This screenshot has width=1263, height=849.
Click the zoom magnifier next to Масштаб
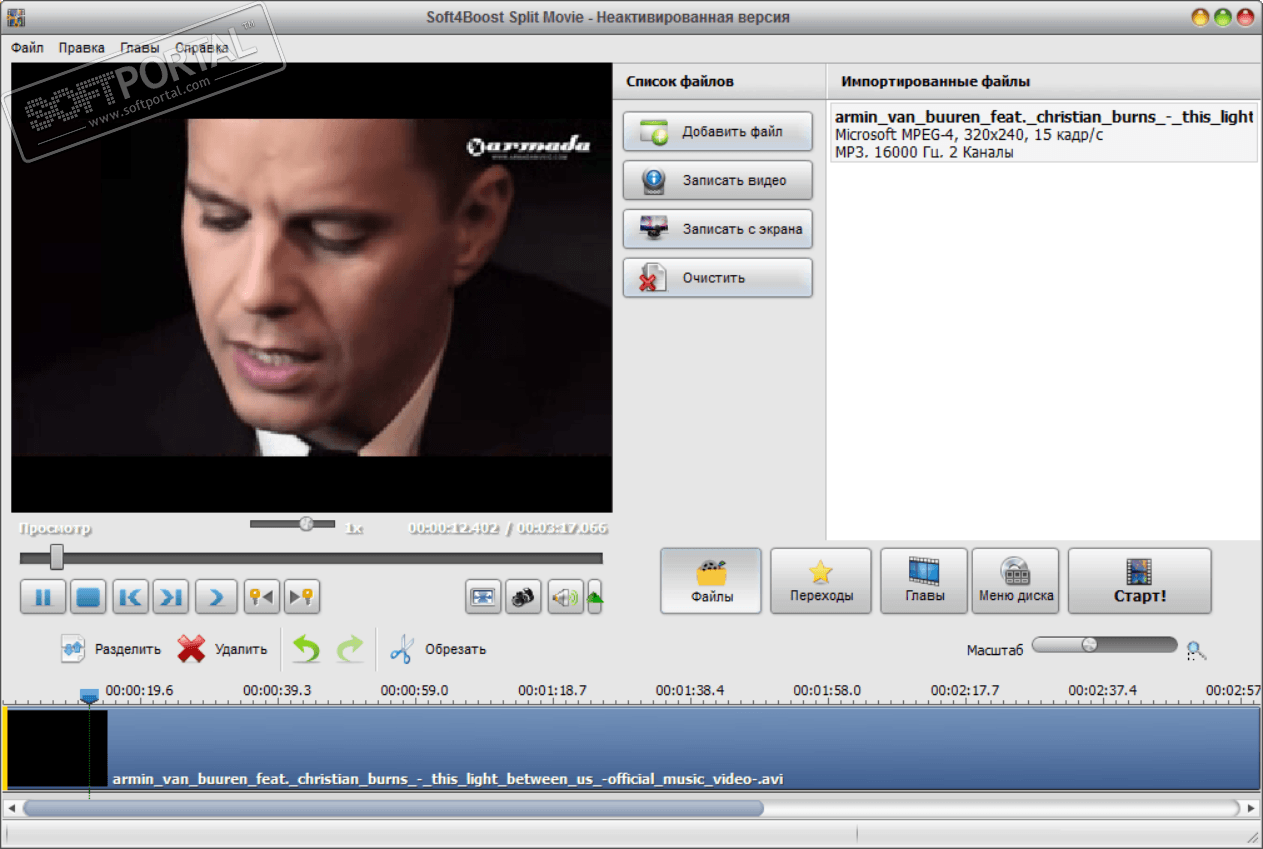(1196, 651)
